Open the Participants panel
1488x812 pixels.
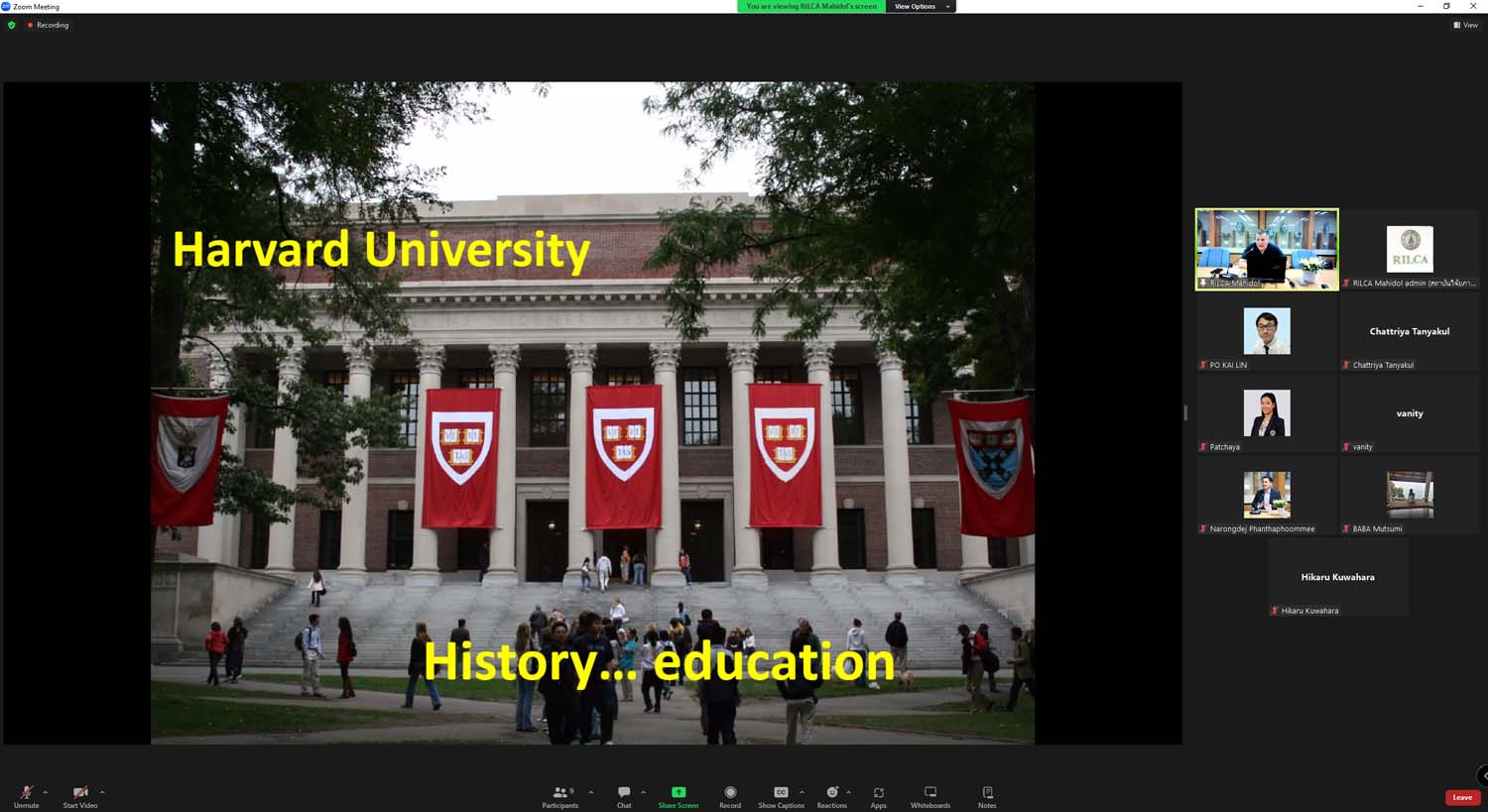(x=560, y=796)
